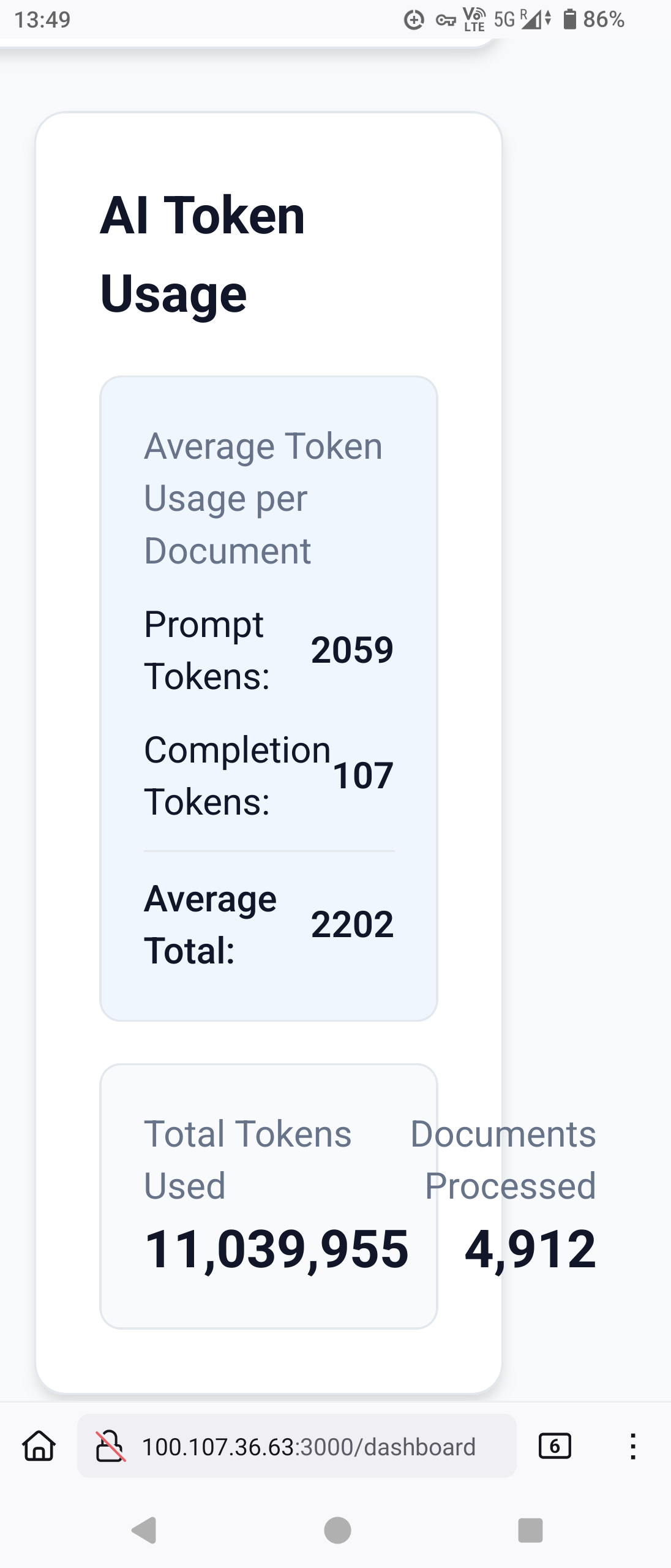671x1568 pixels.
Task: Tap the Average Total value 2202
Action: 352,924
